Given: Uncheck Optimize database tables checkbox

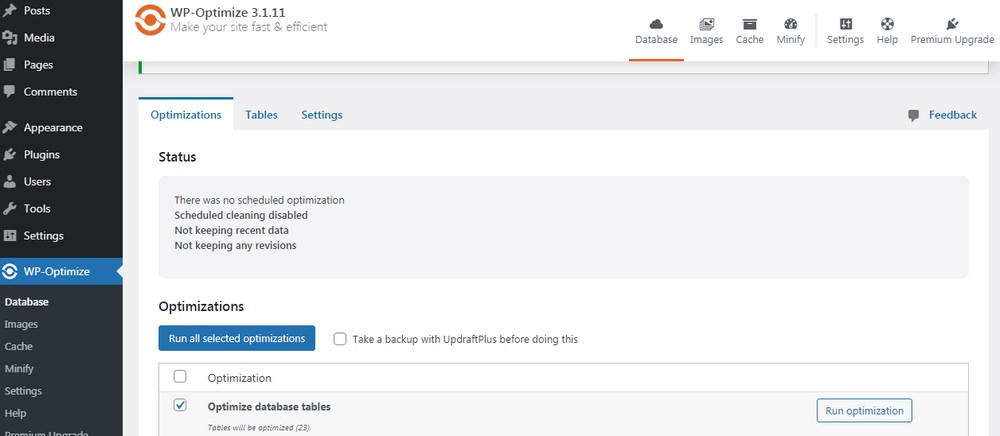Looking at the screenshot, I should coord(180,405).
